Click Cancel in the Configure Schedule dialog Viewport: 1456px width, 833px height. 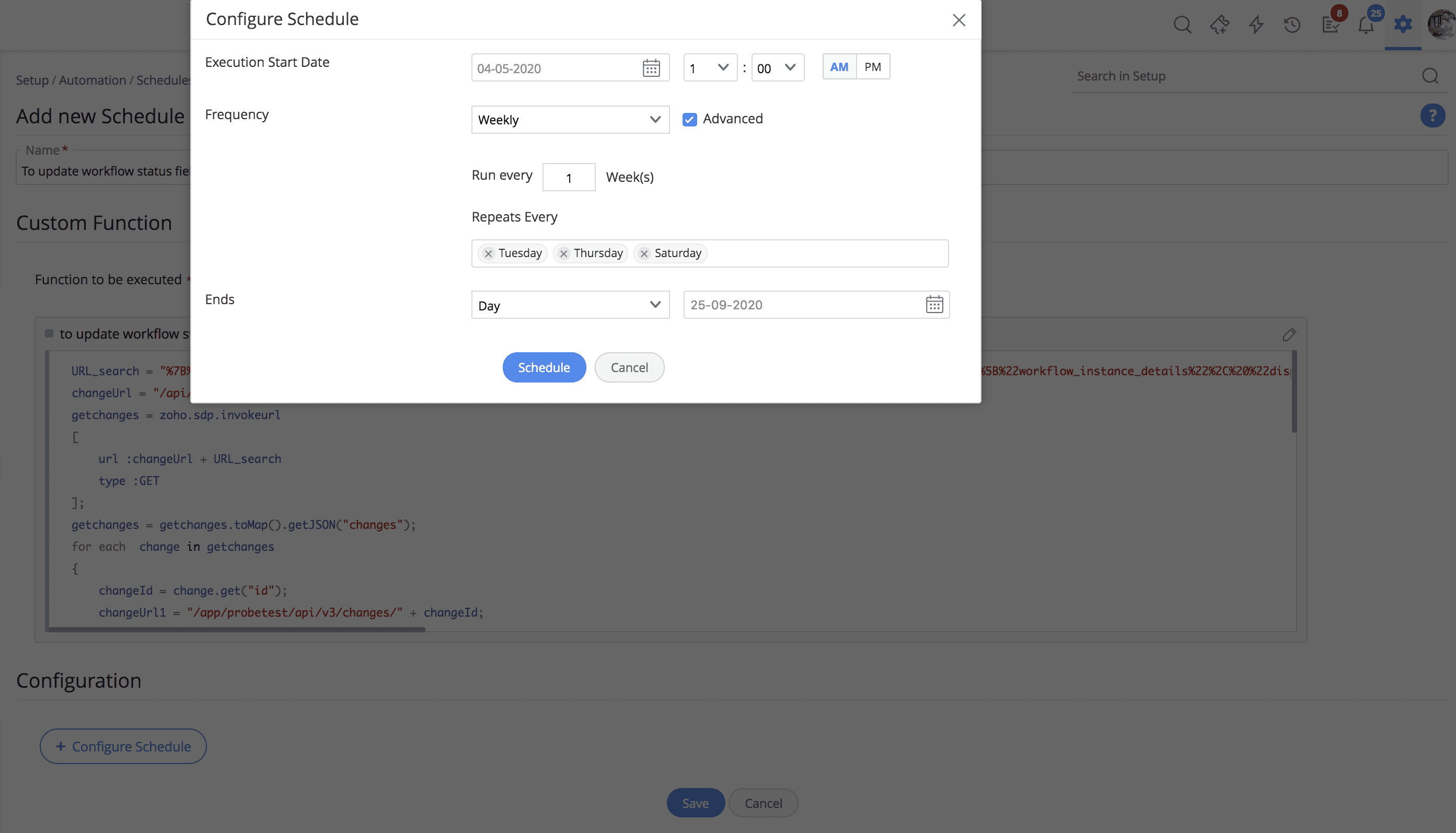(629, 367)
